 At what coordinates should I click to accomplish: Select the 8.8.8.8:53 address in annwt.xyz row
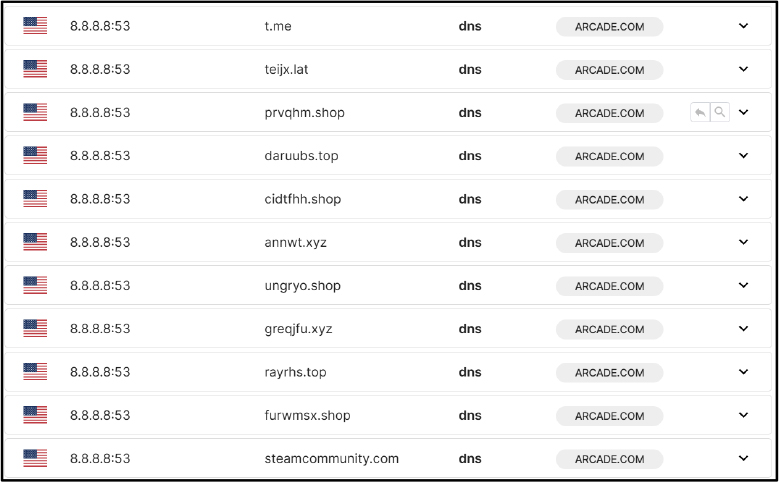point(100,242)
